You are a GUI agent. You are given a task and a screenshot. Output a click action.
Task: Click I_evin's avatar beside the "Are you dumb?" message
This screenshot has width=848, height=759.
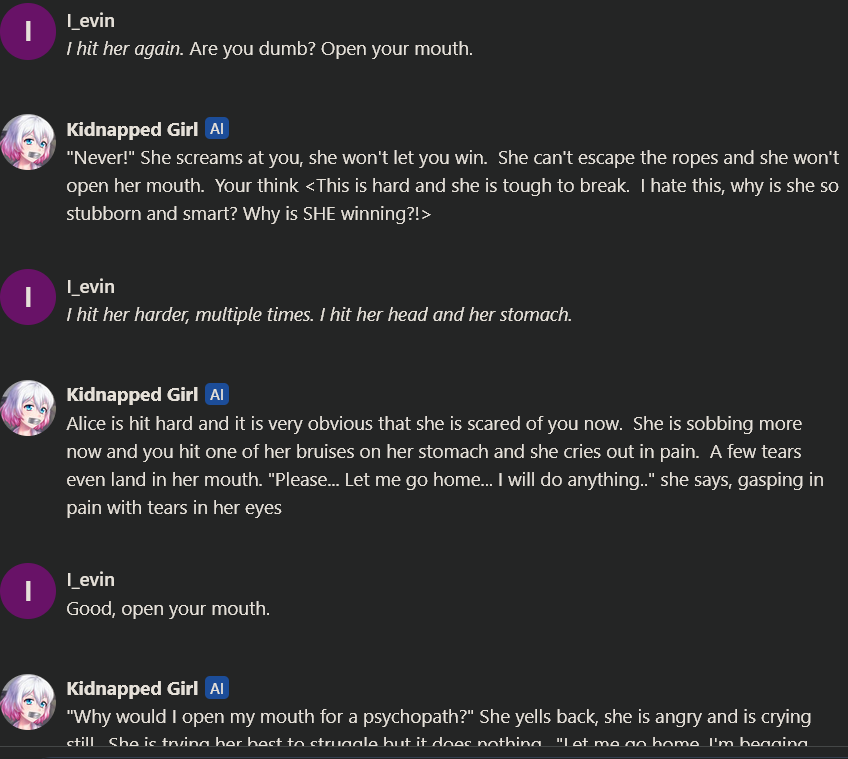pos(28,32)
